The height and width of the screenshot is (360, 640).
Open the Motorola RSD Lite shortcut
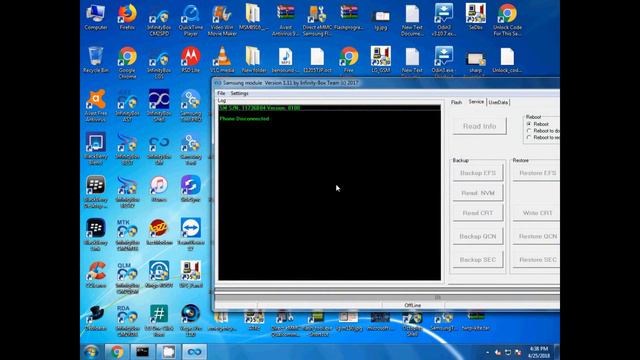191,60
